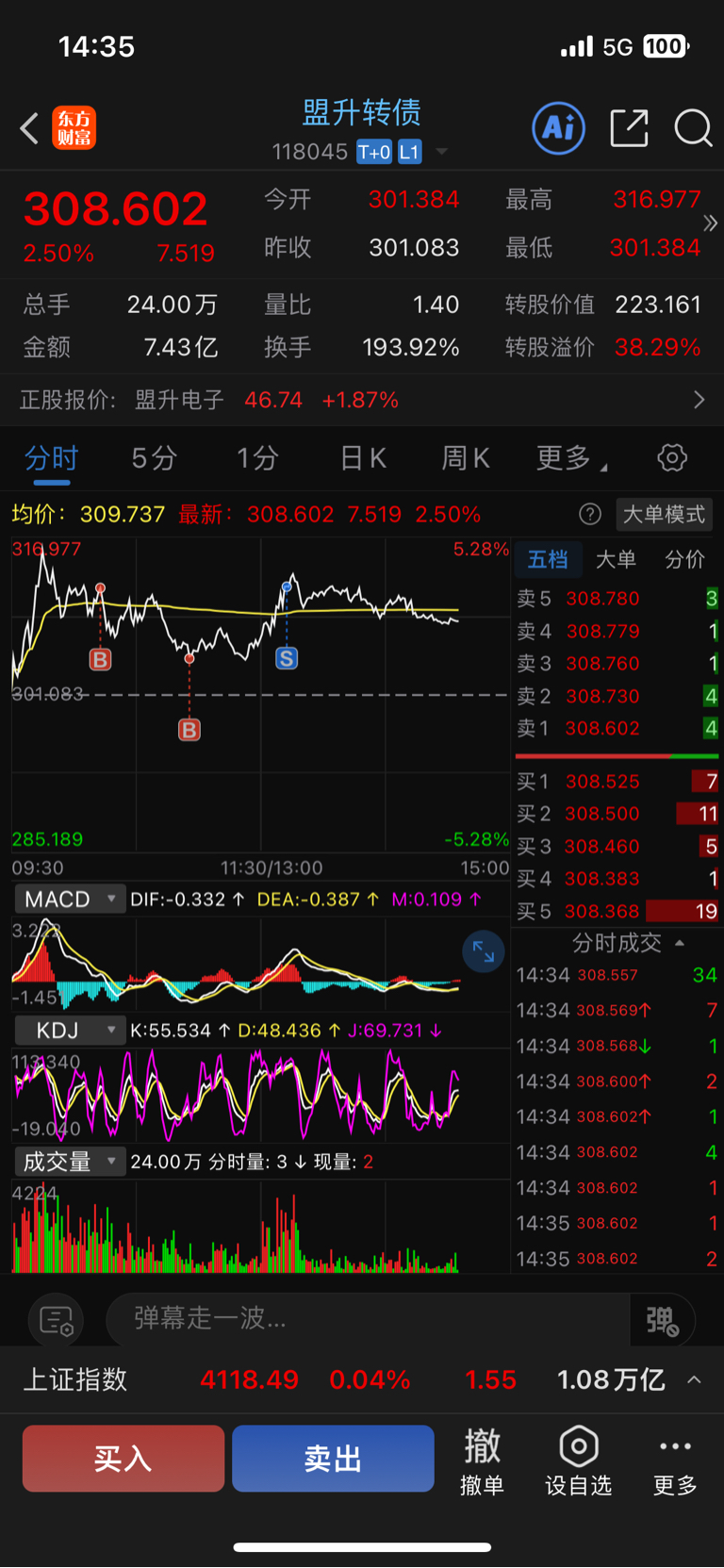Expand the stock code dropdown triangle
Image resolution: width=724 pixels, height=1568 pixels.
point(441,152)
